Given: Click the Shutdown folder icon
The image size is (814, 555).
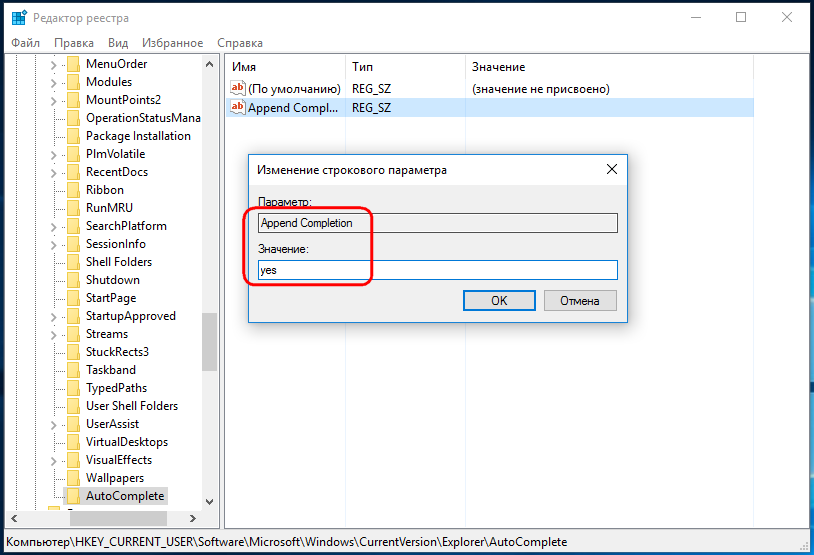Looking at the screenshot, I should point(73,280).
